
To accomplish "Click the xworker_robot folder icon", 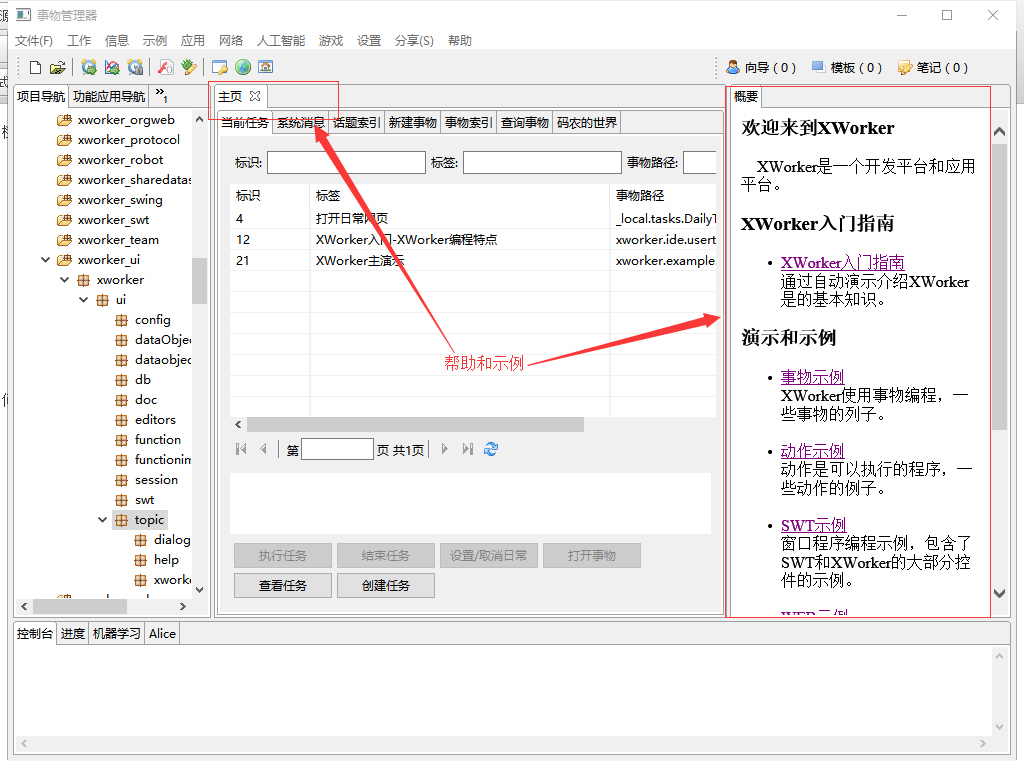I will tap(64, 160).
